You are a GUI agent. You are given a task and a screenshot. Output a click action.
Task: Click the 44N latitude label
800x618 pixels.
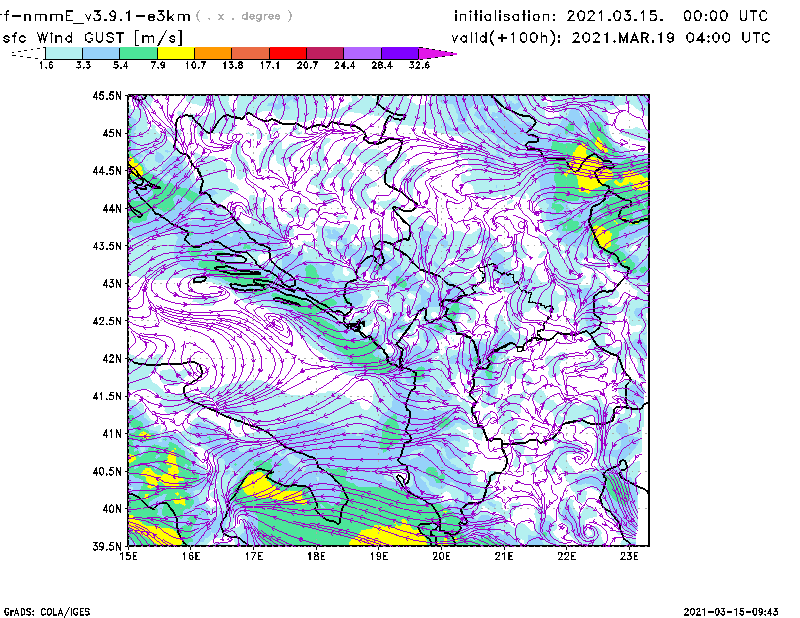[x=112, y=208]
